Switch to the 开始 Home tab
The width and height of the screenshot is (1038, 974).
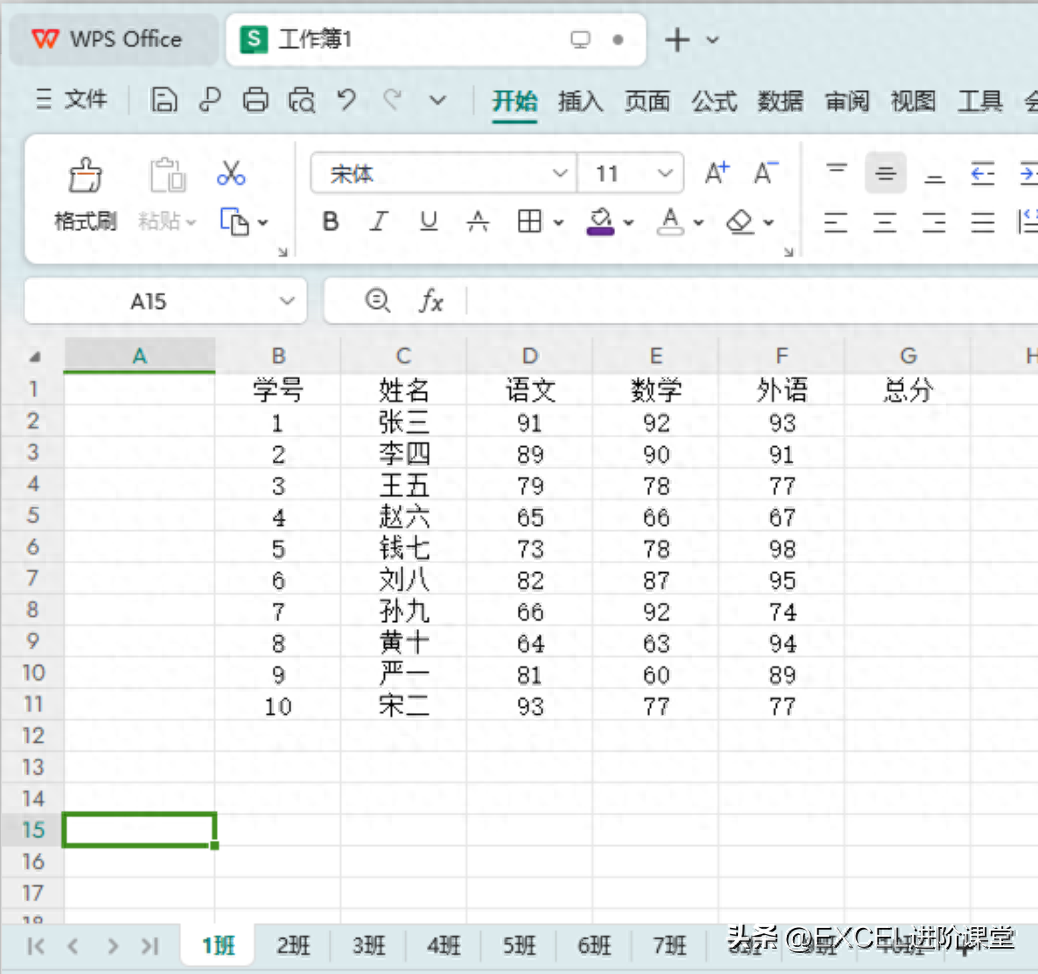point(514,101)
